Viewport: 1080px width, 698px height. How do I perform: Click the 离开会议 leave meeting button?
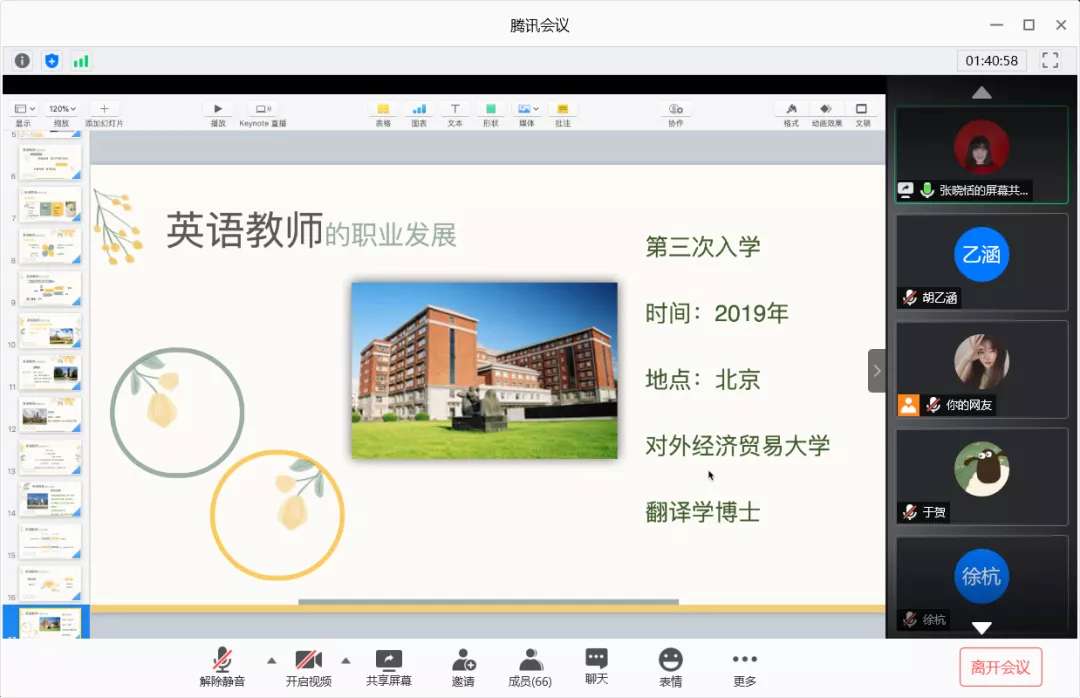(x=1001, y=667)
